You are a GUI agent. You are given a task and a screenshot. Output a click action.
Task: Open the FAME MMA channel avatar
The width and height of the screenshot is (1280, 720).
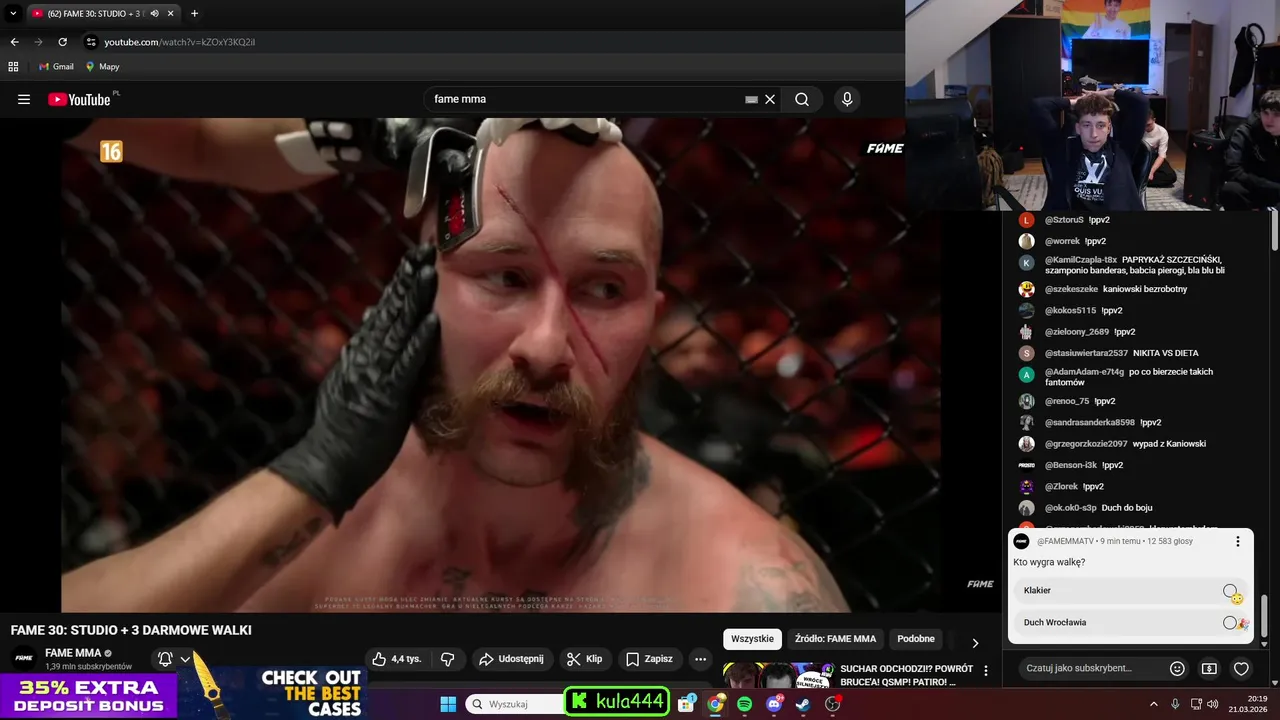pyautogui.click(x=24, y=658)
